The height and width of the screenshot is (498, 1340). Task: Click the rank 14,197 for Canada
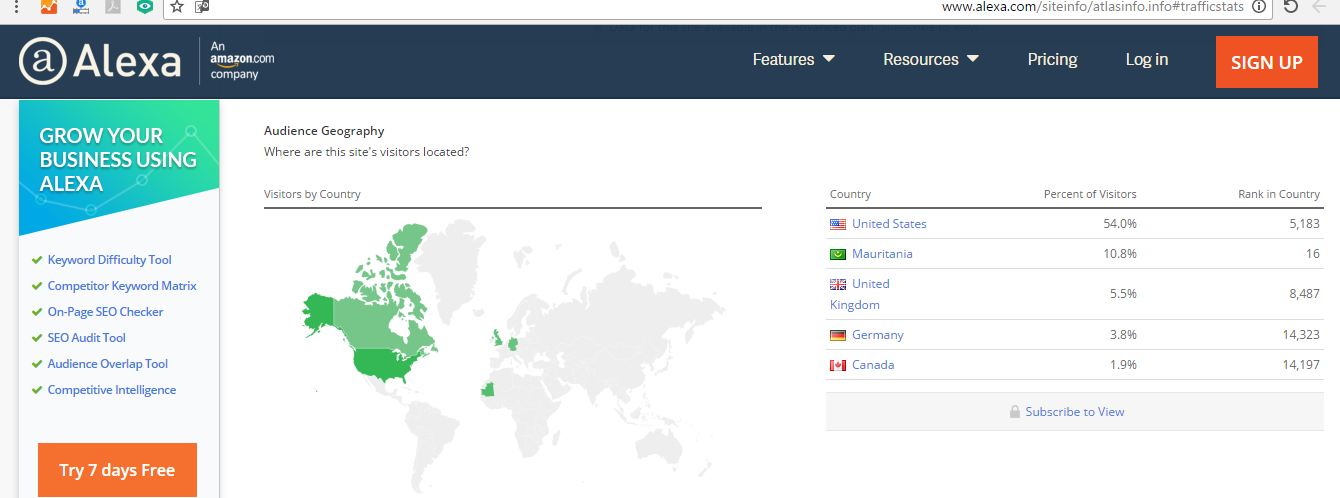[1302, 365]
